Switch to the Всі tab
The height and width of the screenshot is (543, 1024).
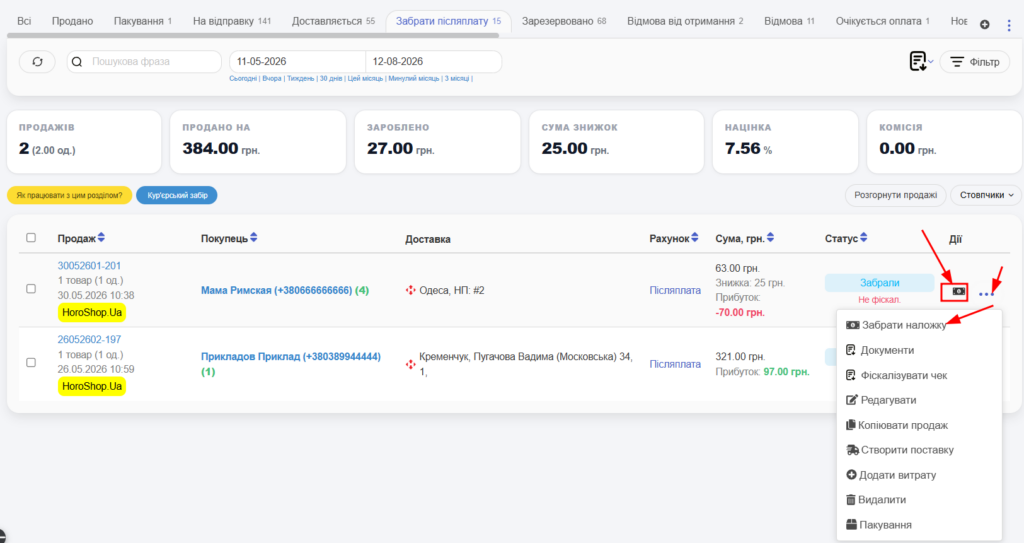24,21
